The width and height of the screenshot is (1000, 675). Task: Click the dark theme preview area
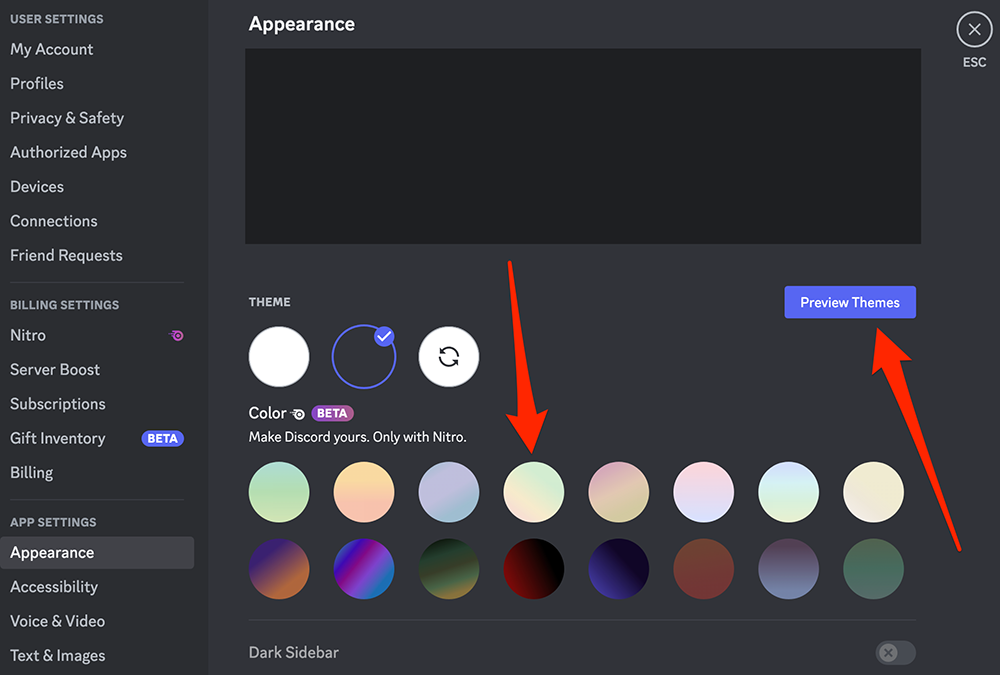pyautogui.click(x=583, y=146)
